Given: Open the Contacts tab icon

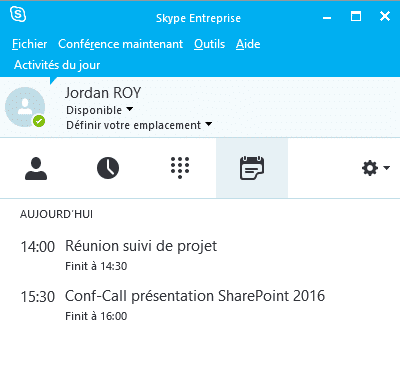Looking at the screenshot, I should tap(36, 169).
